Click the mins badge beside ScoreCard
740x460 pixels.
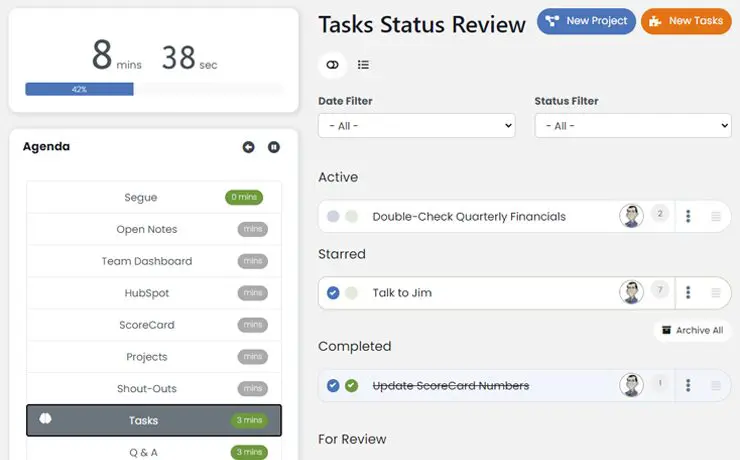click(252, 325)
